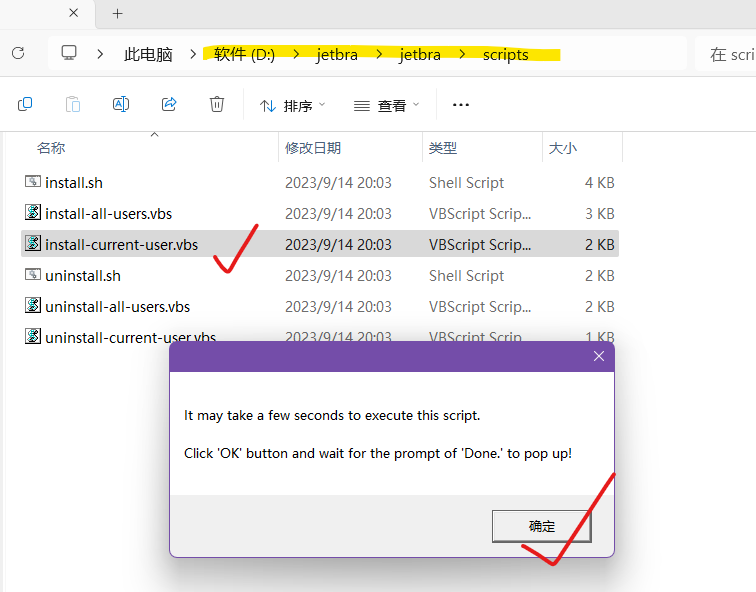
Task: Click the copy icon in toolbar
Action: [x=25, y=104]
